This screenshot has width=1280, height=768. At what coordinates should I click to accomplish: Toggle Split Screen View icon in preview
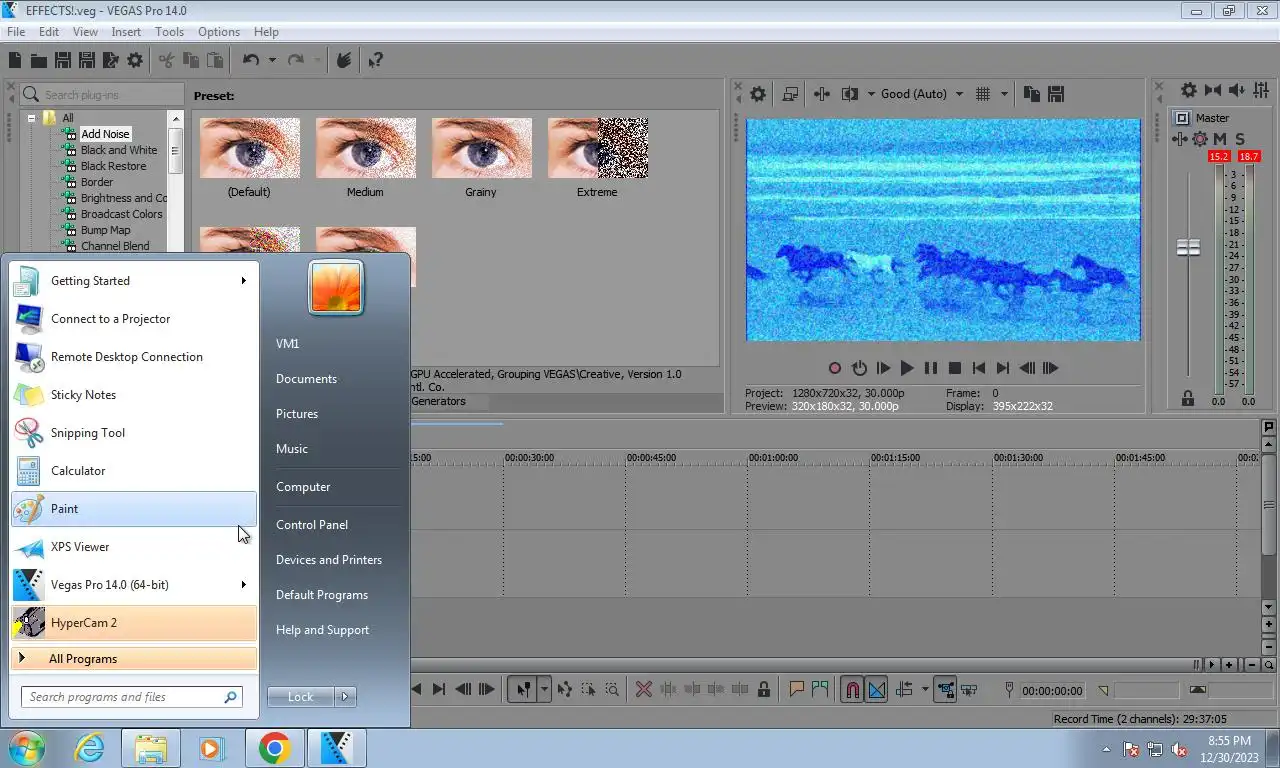click(850, 94)
